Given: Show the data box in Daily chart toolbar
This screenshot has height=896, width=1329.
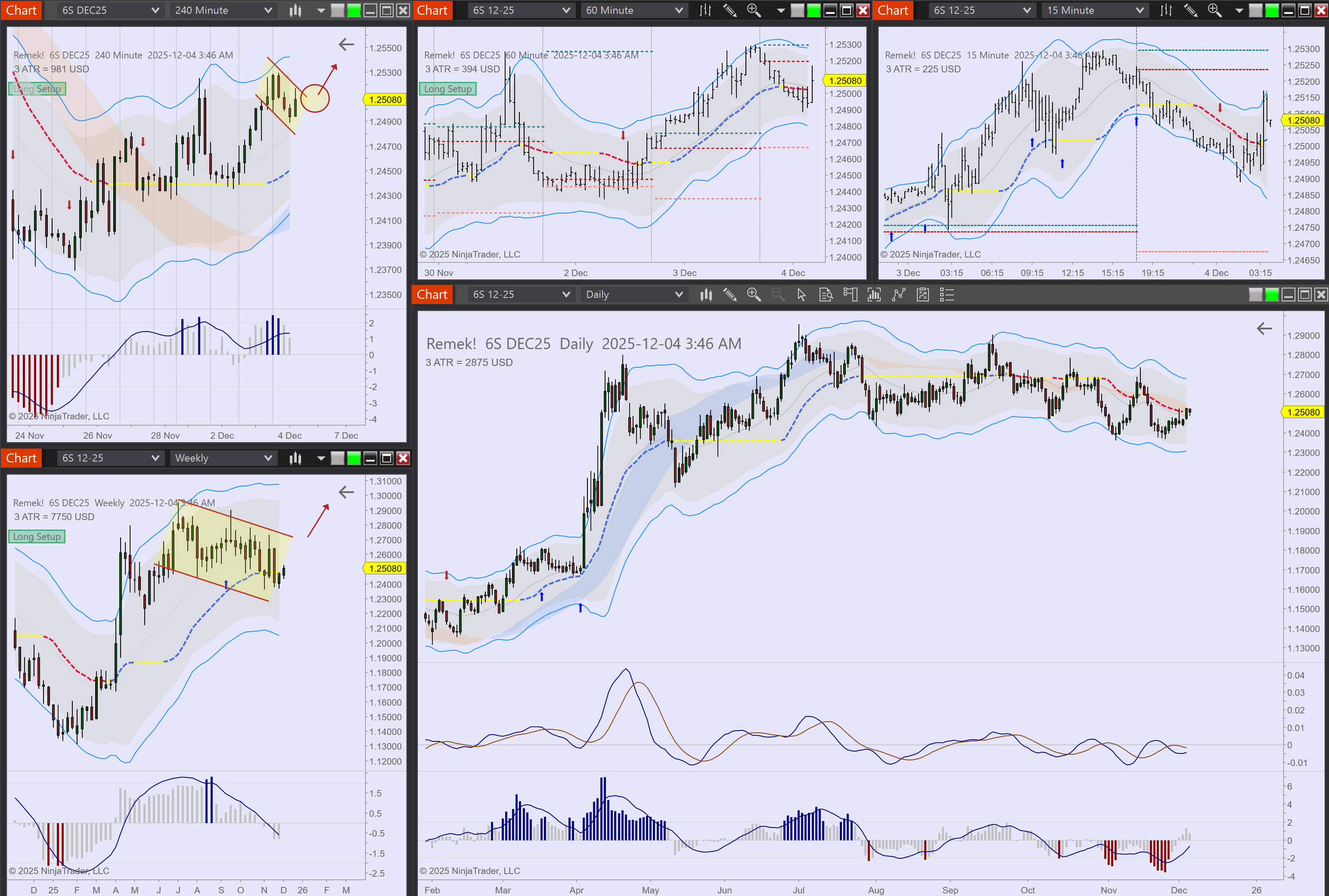Looking at the screenshot, I should pyautogui.click(x=826, y=294).
